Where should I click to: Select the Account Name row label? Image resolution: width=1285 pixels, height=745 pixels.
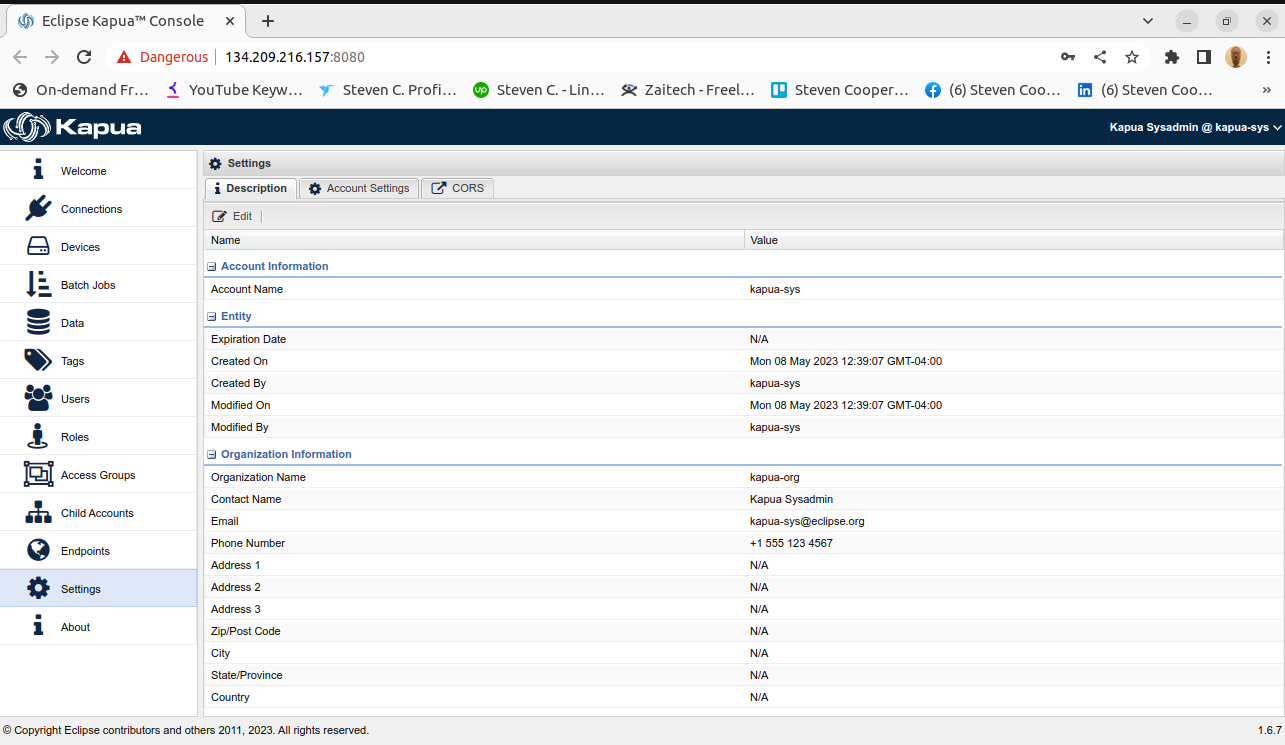coord(247,289)
